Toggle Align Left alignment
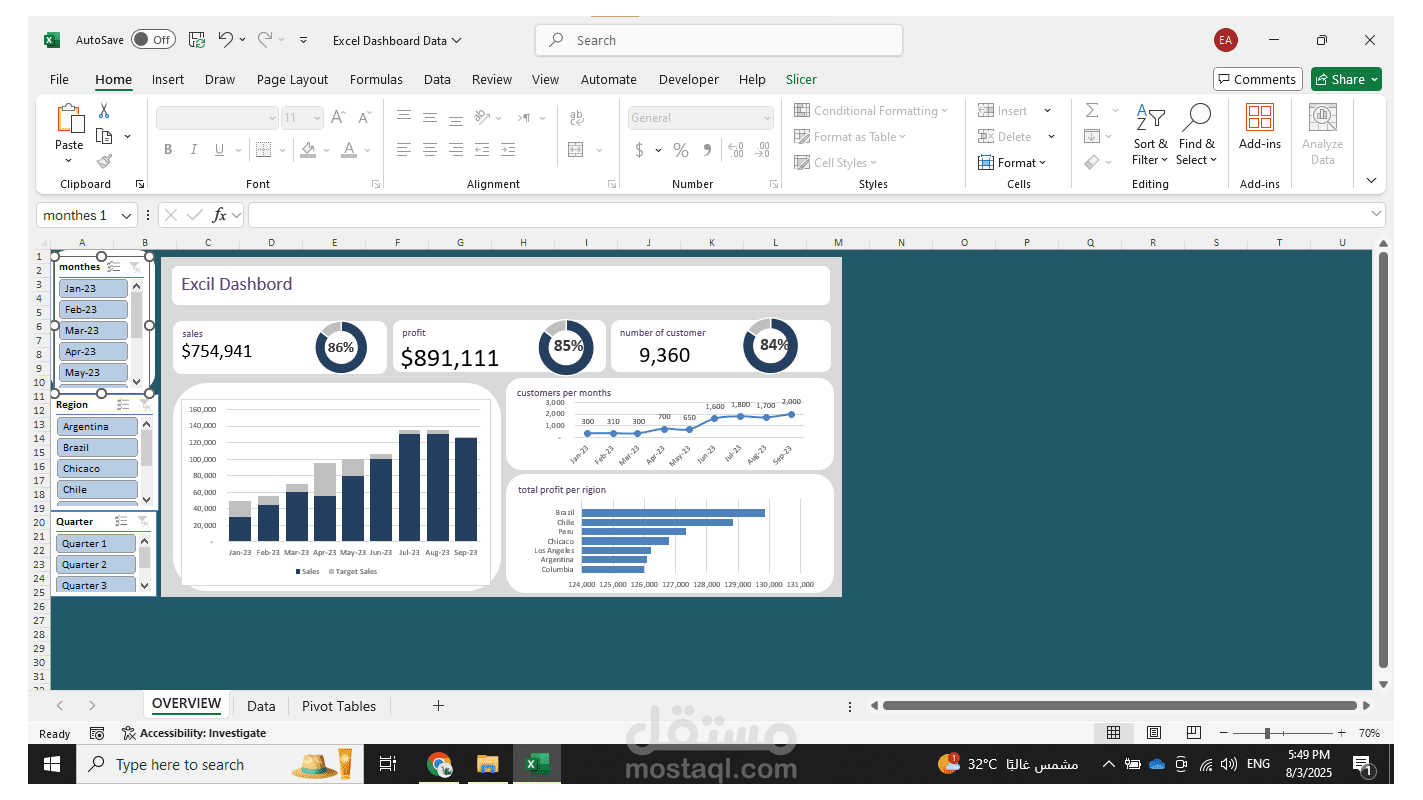The image size is (1423, 800). point(404,150)
